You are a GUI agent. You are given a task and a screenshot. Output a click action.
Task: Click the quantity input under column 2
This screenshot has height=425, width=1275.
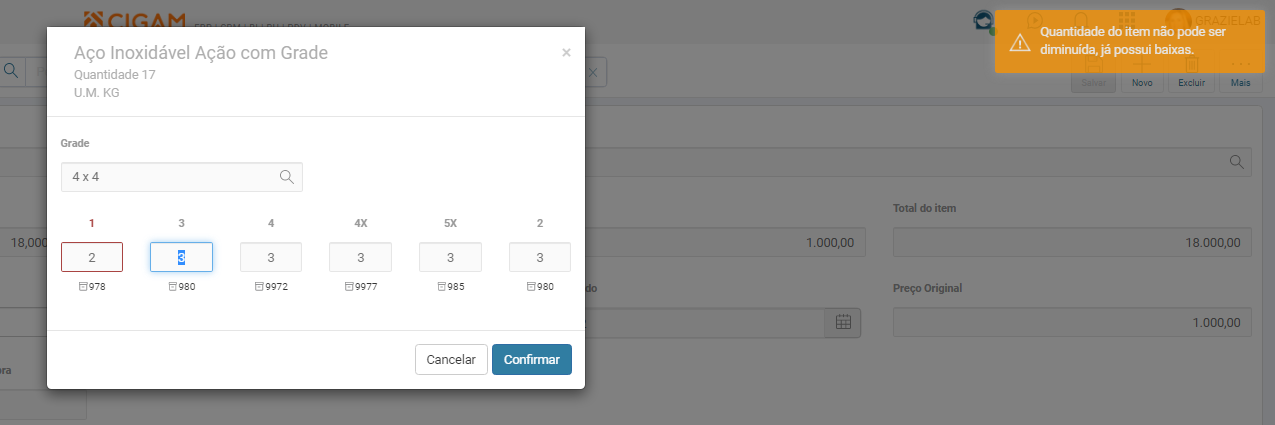(x=540, y=257)
